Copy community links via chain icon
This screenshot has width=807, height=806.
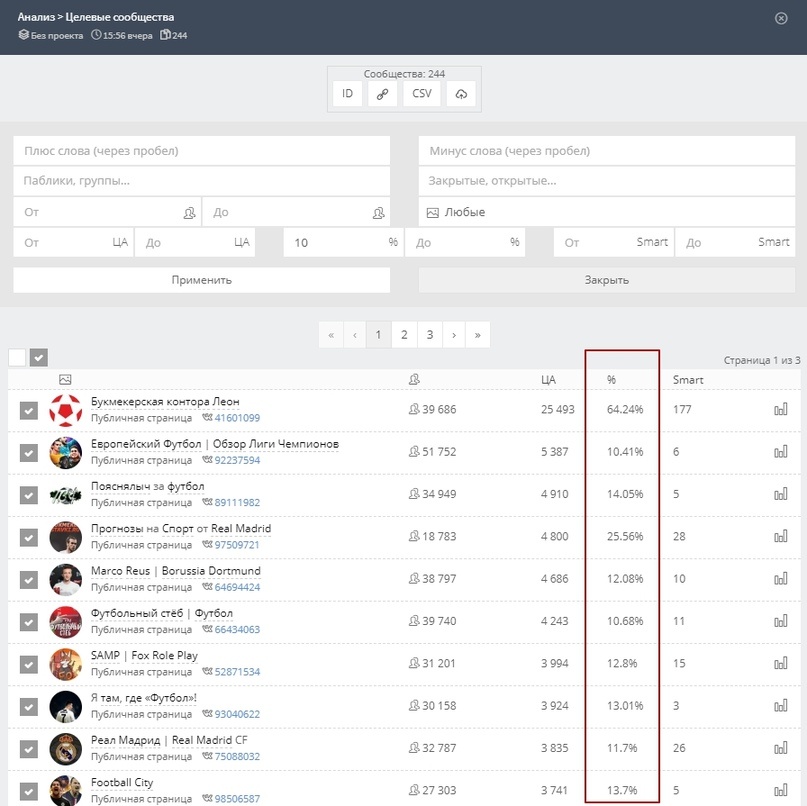[x=382, y=94]
